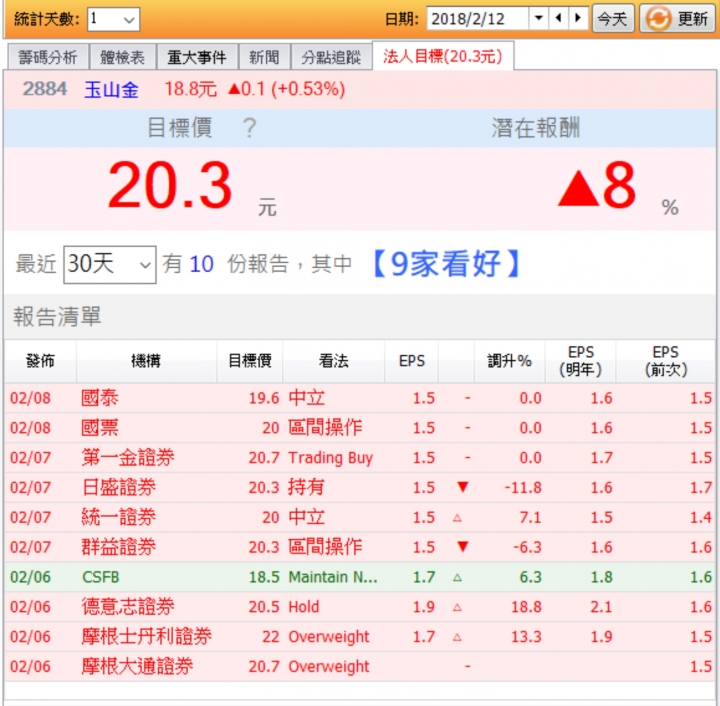Select the 國泰 report row
720x706 pixels.
pyautogui.click(x=360, y=398)
